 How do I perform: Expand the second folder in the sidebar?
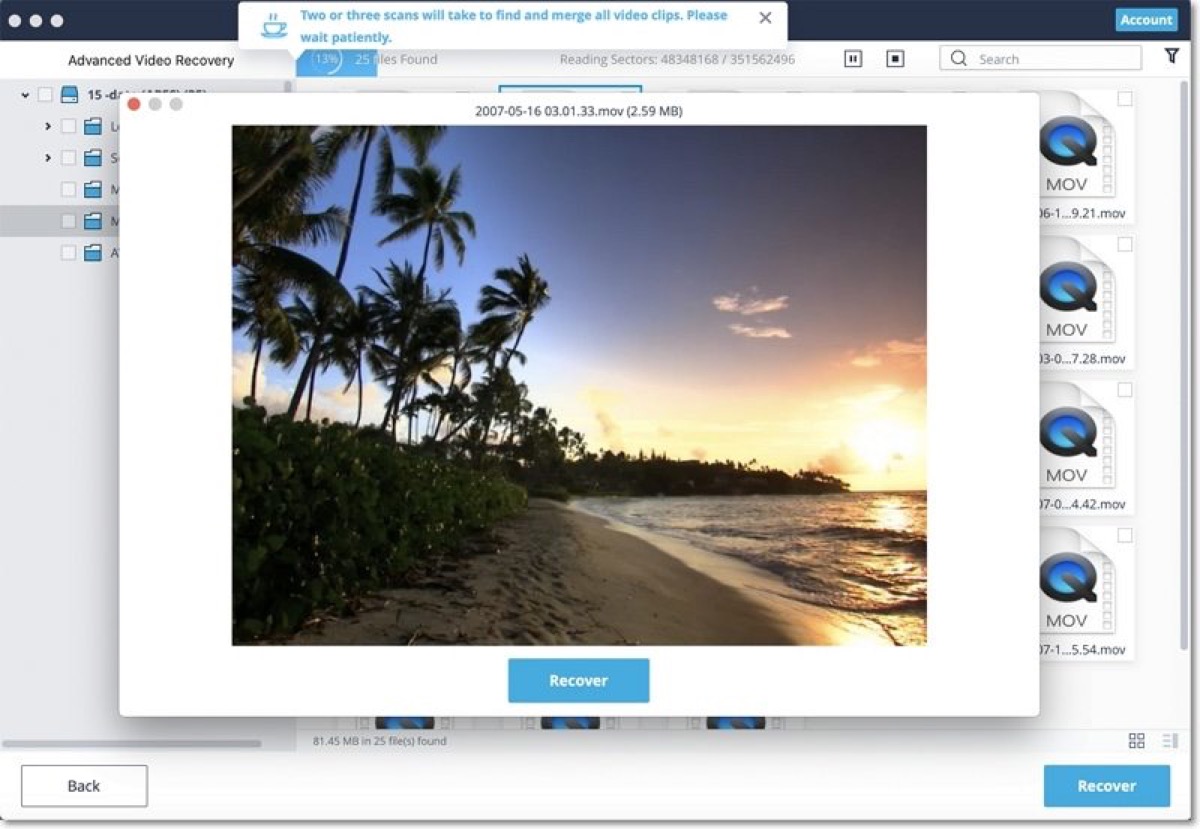coord(46,157)
